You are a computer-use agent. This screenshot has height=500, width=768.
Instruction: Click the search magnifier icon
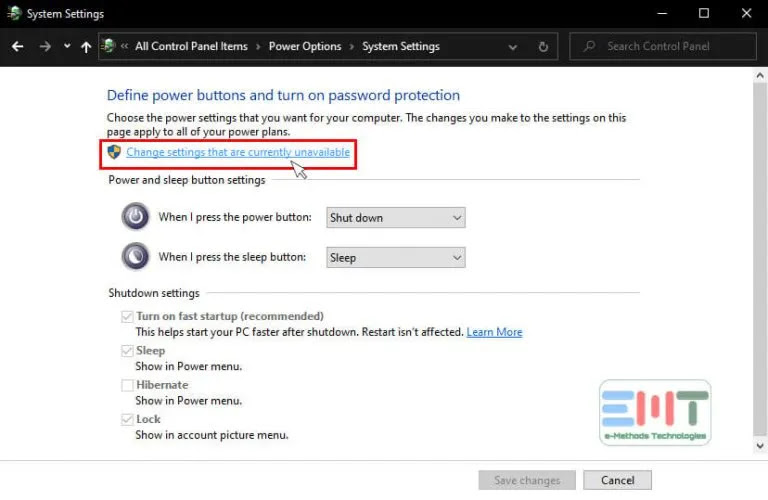pos(589,46)
